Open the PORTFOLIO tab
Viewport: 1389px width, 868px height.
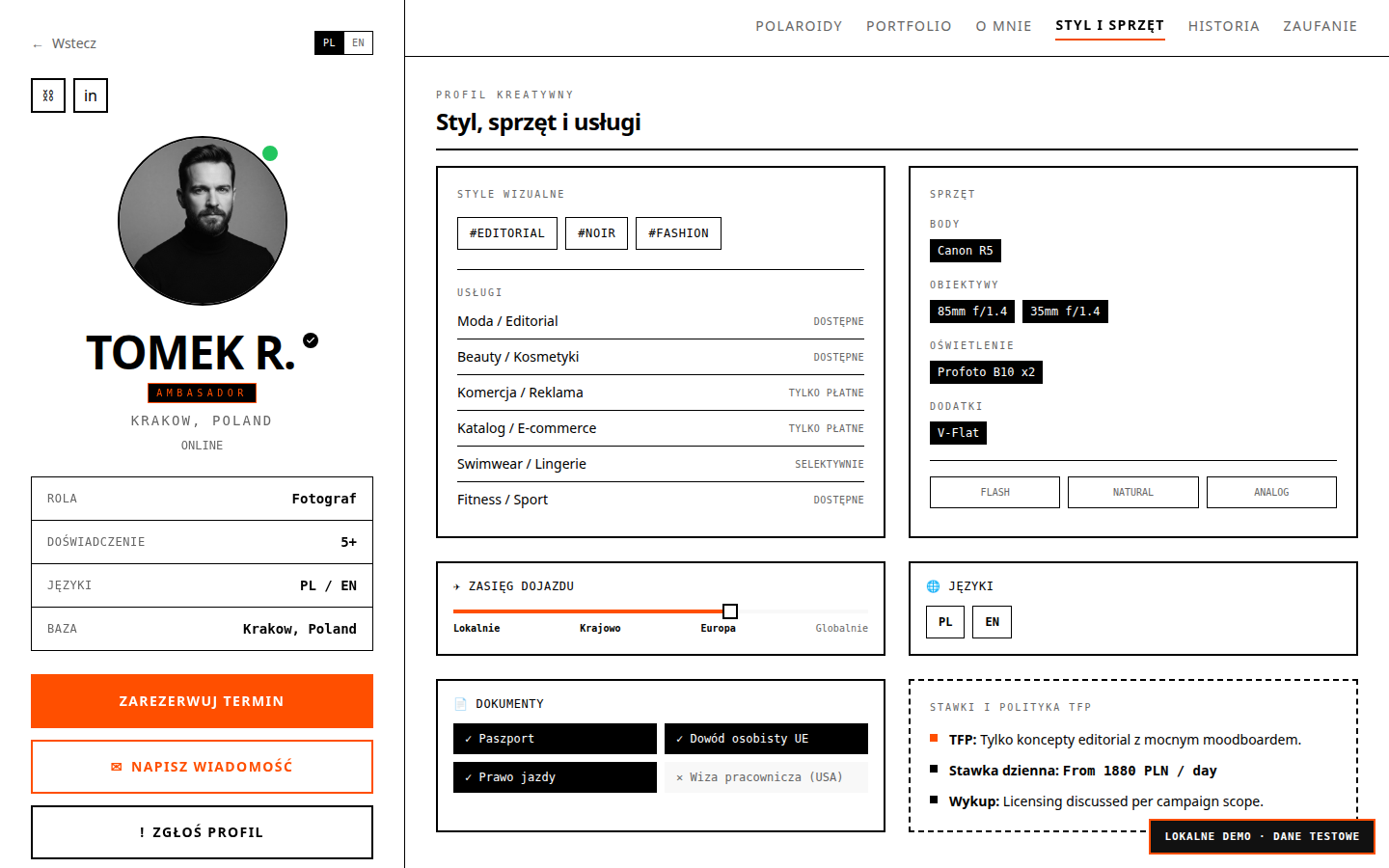tap(909, 26)
